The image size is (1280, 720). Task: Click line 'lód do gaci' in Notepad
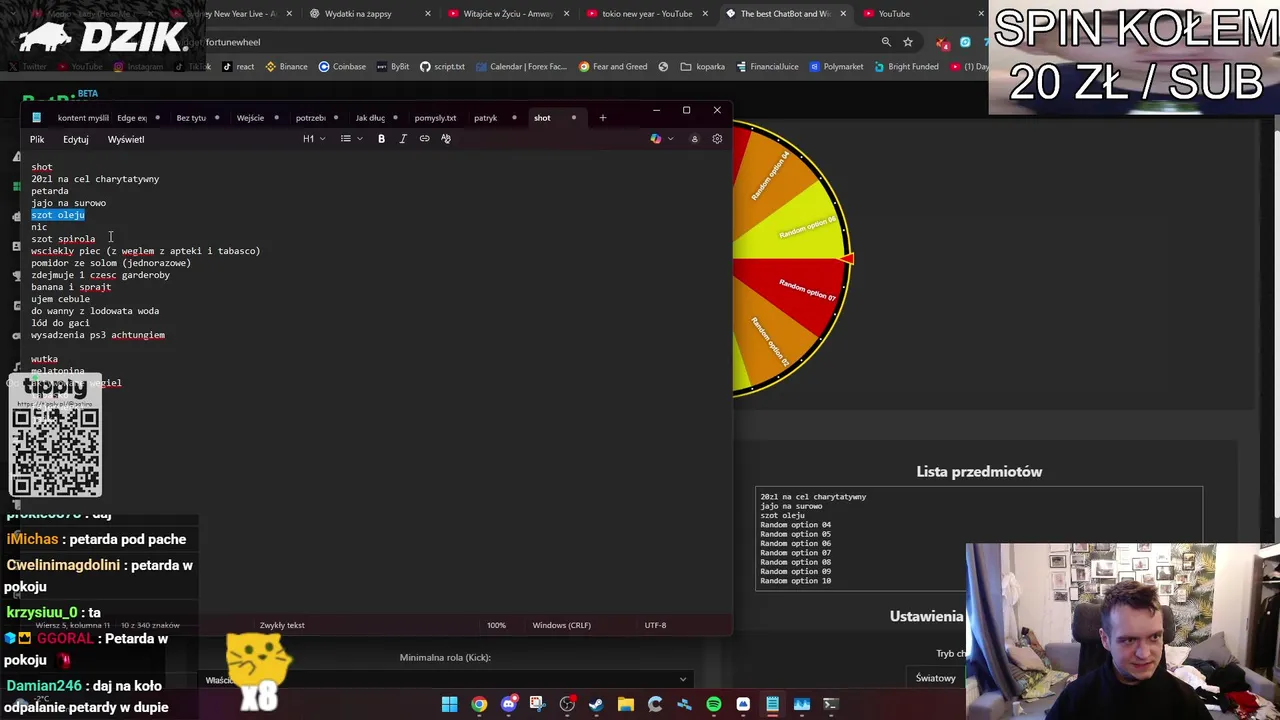pyautogui.click(x=60, y=323)
